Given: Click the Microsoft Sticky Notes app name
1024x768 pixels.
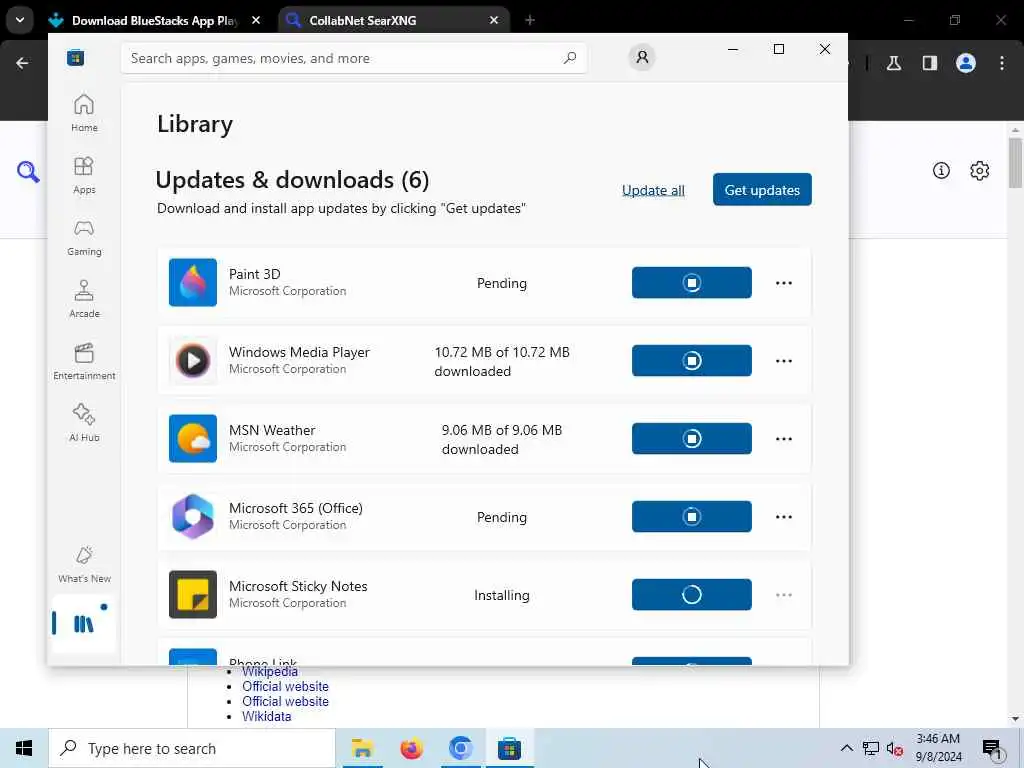Looking at the screenshot, I should [x=298, y=586].
